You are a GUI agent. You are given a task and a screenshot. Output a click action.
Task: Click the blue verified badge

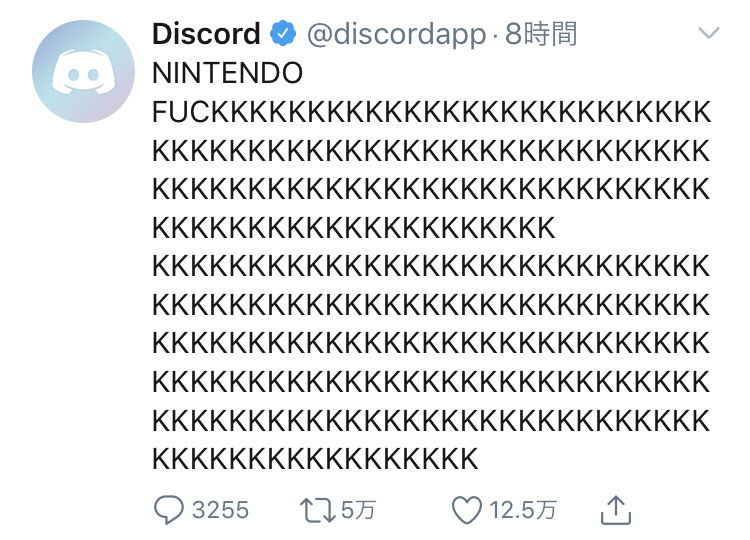click(283, 33)
